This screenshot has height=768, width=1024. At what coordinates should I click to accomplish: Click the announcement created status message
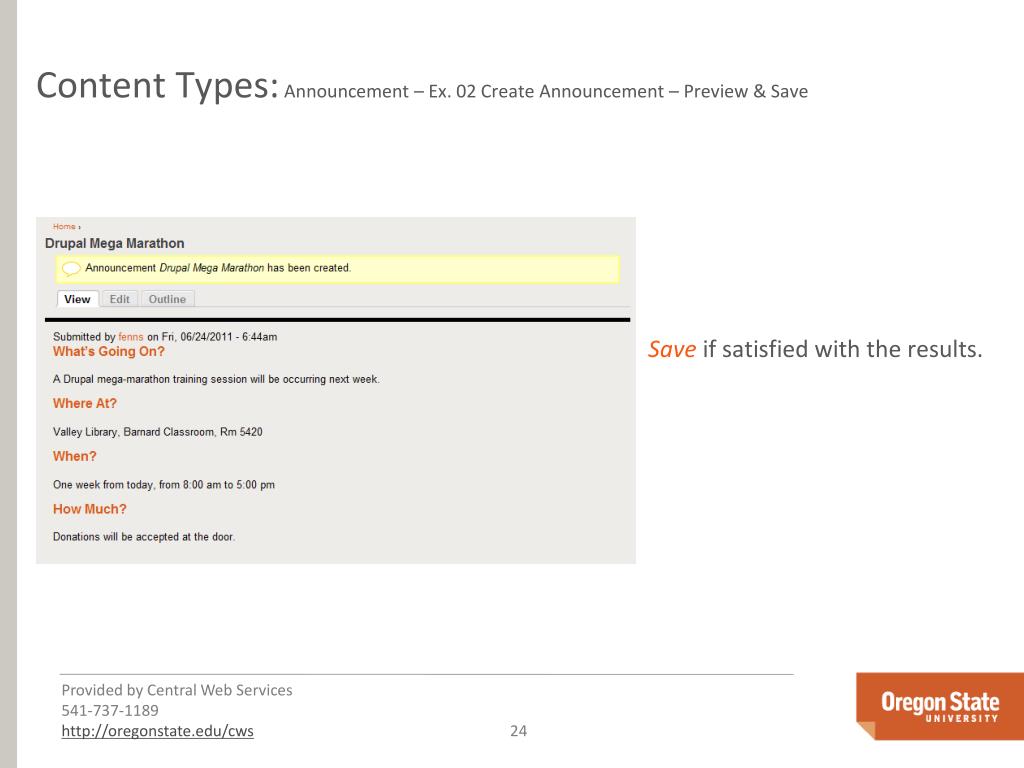click(338, 268)
